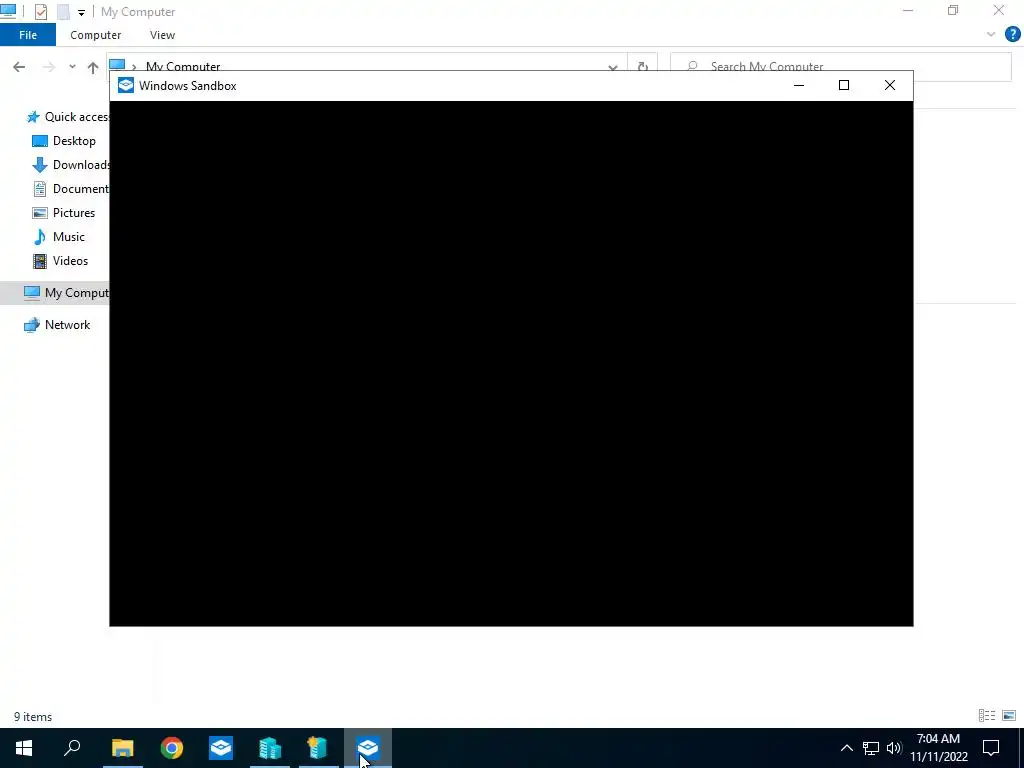Close the Windows Sandbox window
This screenshot has width=1024, height=768.
pos(889,86)
